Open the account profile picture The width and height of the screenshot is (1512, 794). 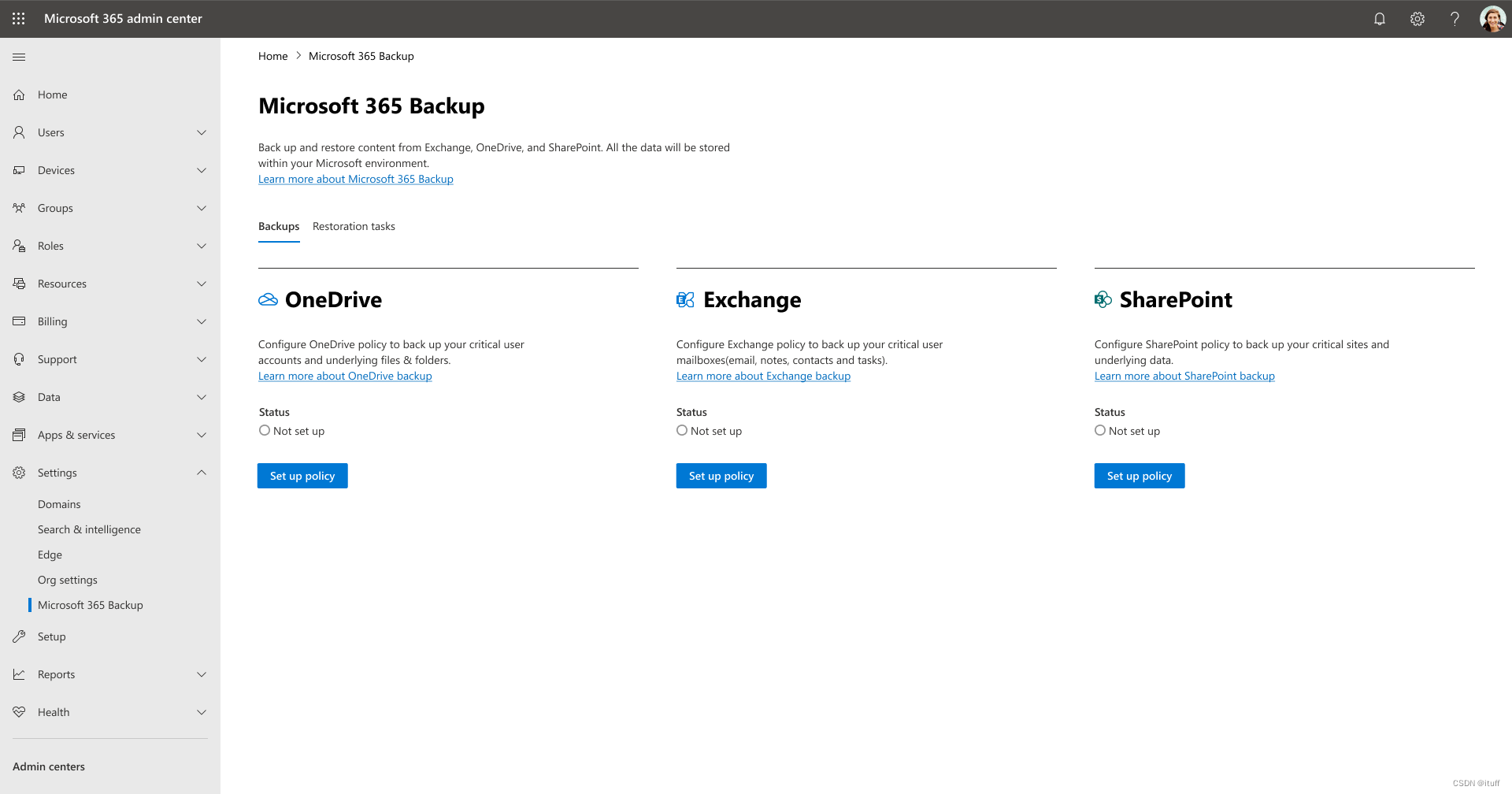click(x=1492, y=19)
